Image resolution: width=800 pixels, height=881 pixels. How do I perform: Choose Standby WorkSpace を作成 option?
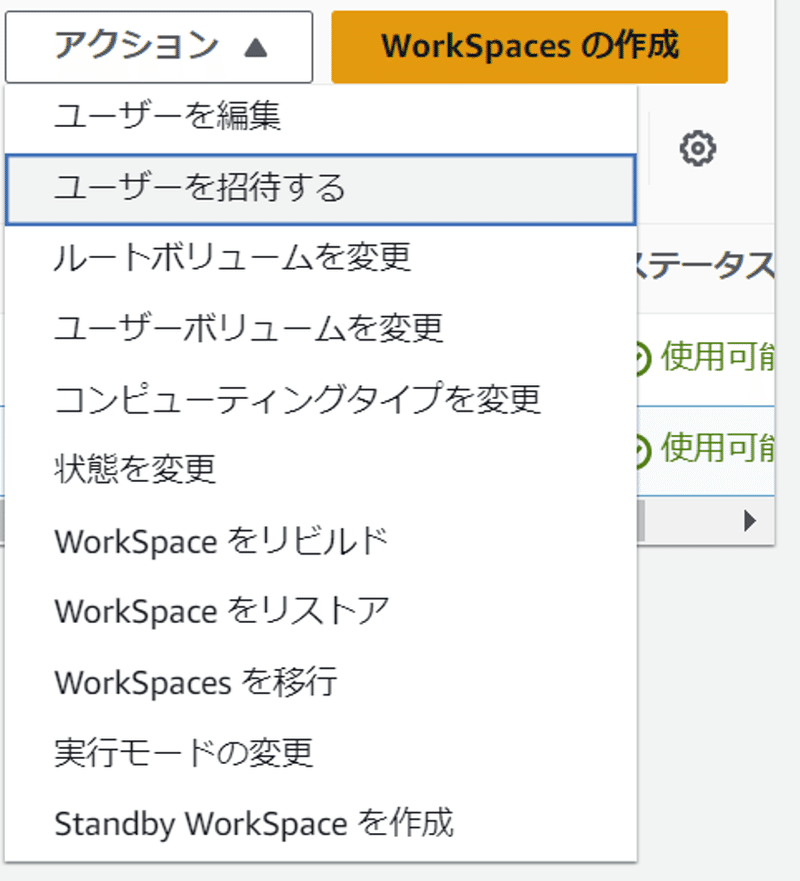click(x=320, y=824)
